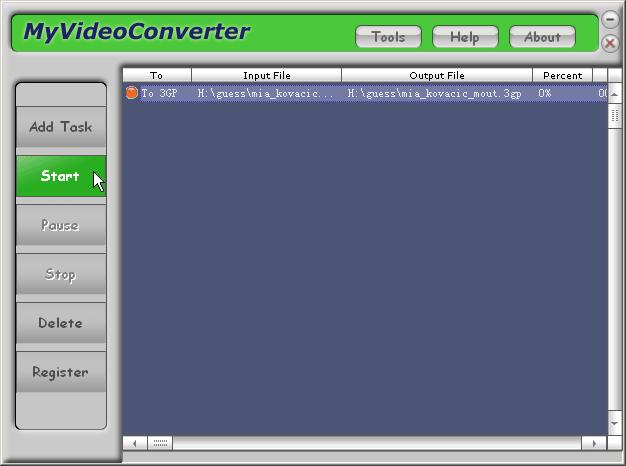
Task: Open the About dialog
Action: point(542,37)
